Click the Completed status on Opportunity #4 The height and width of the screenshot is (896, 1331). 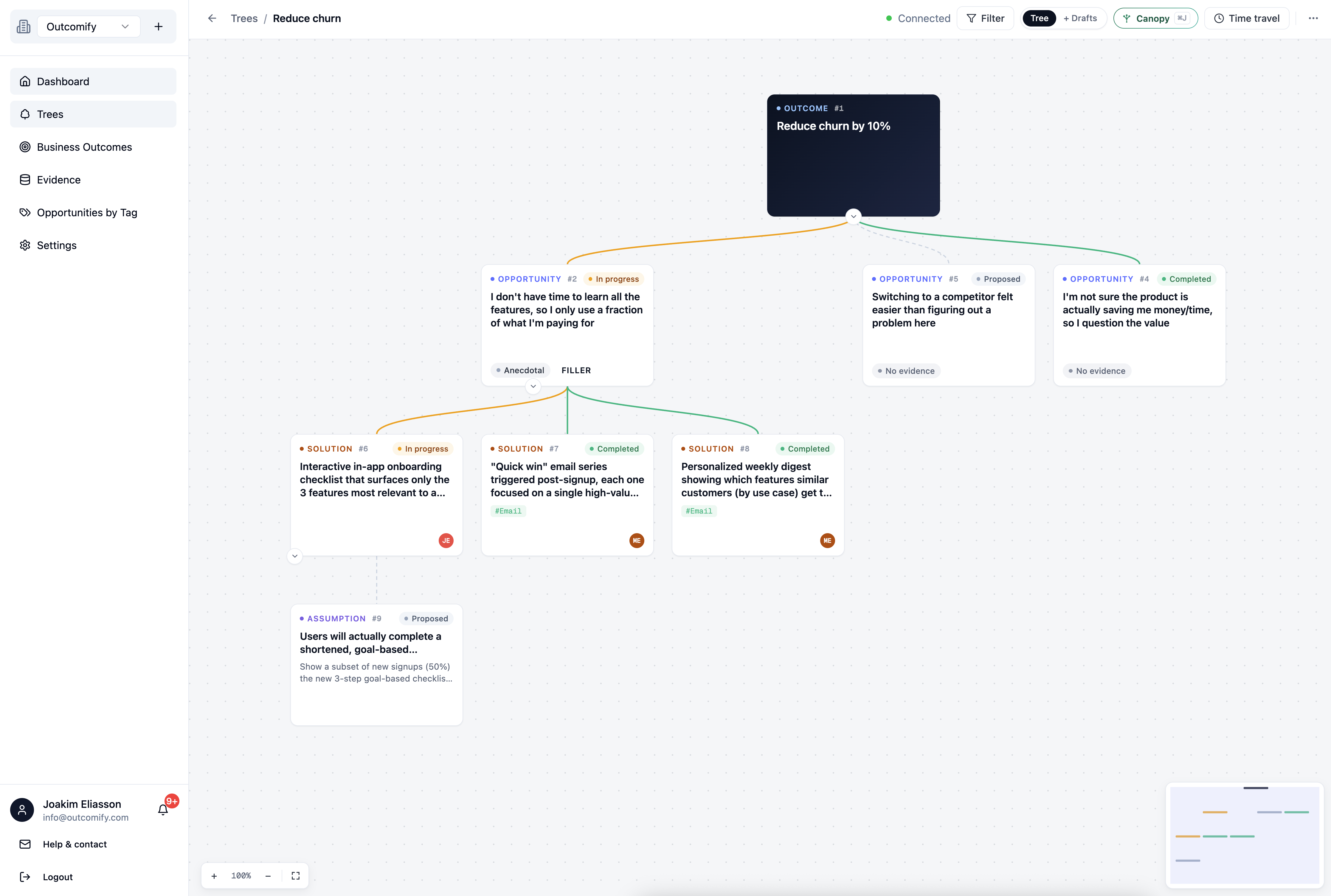coord(1186,279)
